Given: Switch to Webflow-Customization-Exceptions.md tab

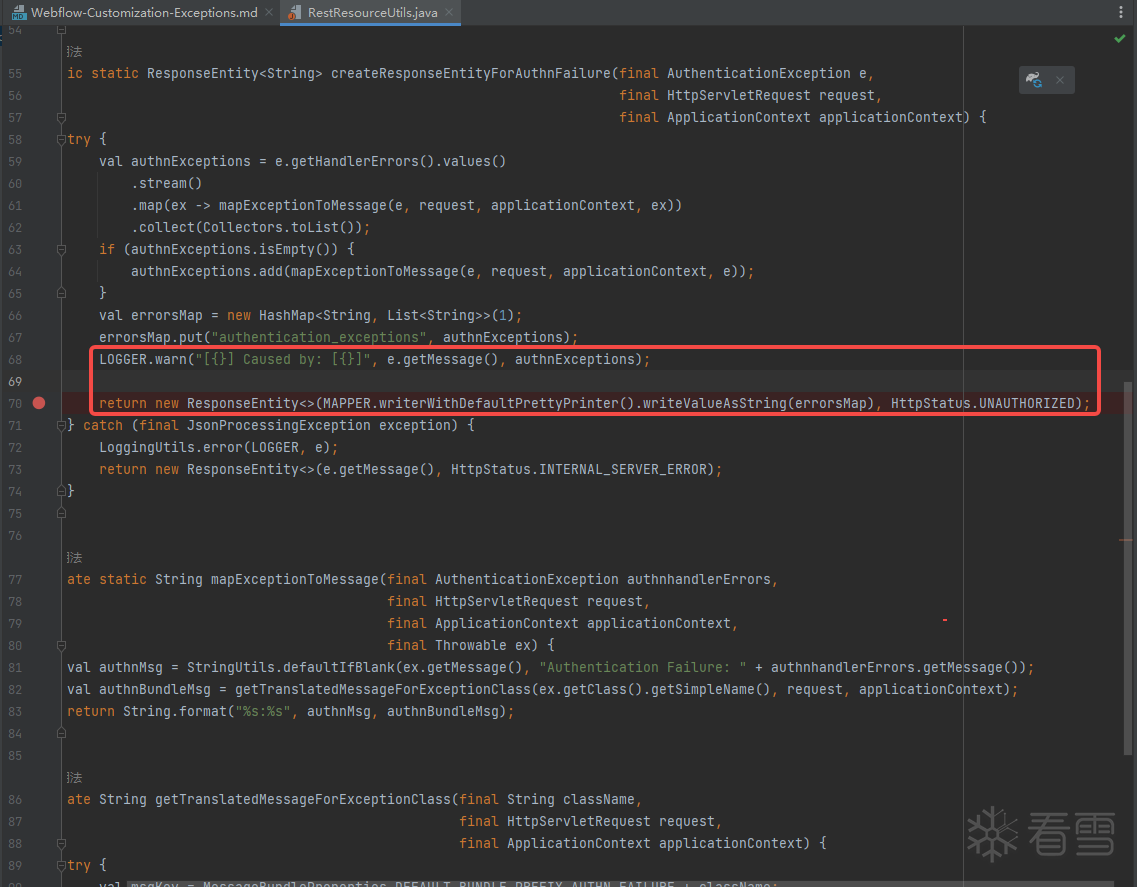Looking at the screenshot, I should pyautogui.click(x=144, y=12).
